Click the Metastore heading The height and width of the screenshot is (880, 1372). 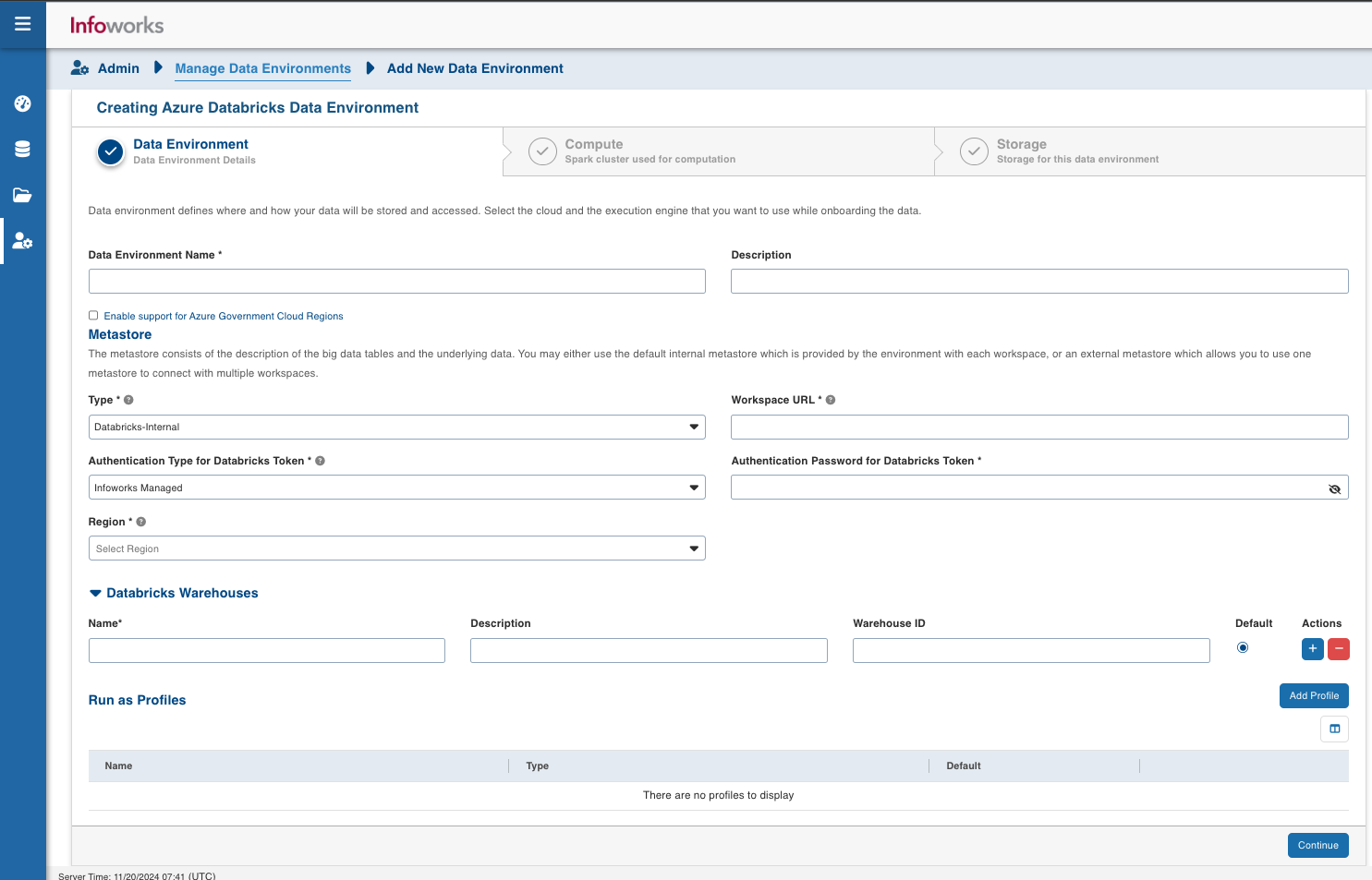click(119, 334)
